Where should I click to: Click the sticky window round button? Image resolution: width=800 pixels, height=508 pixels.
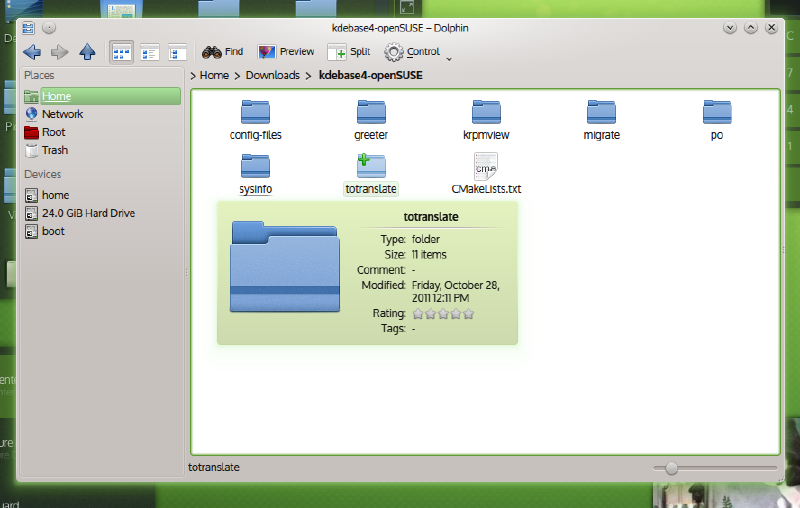point(49,28)
